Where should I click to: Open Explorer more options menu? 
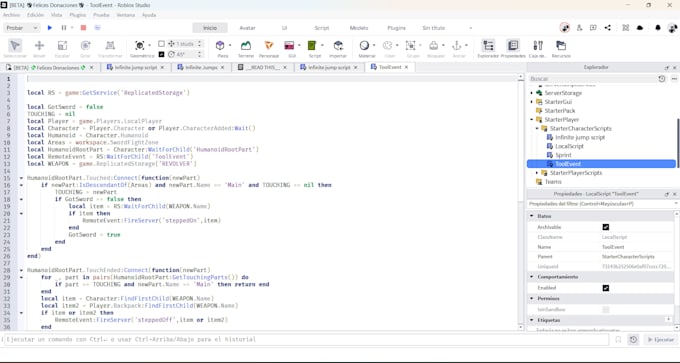(674, 79)
